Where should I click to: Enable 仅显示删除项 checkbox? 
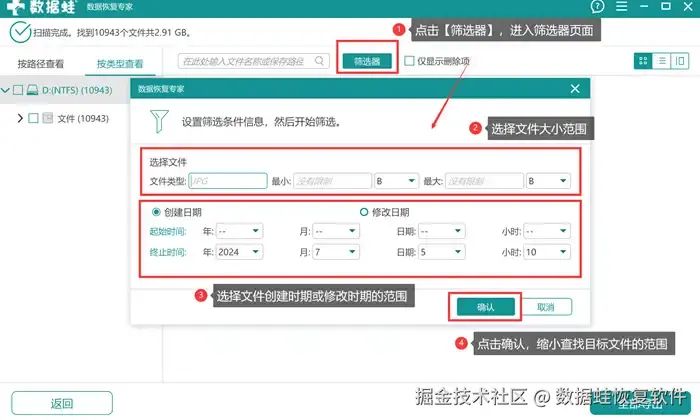[409, 61]
